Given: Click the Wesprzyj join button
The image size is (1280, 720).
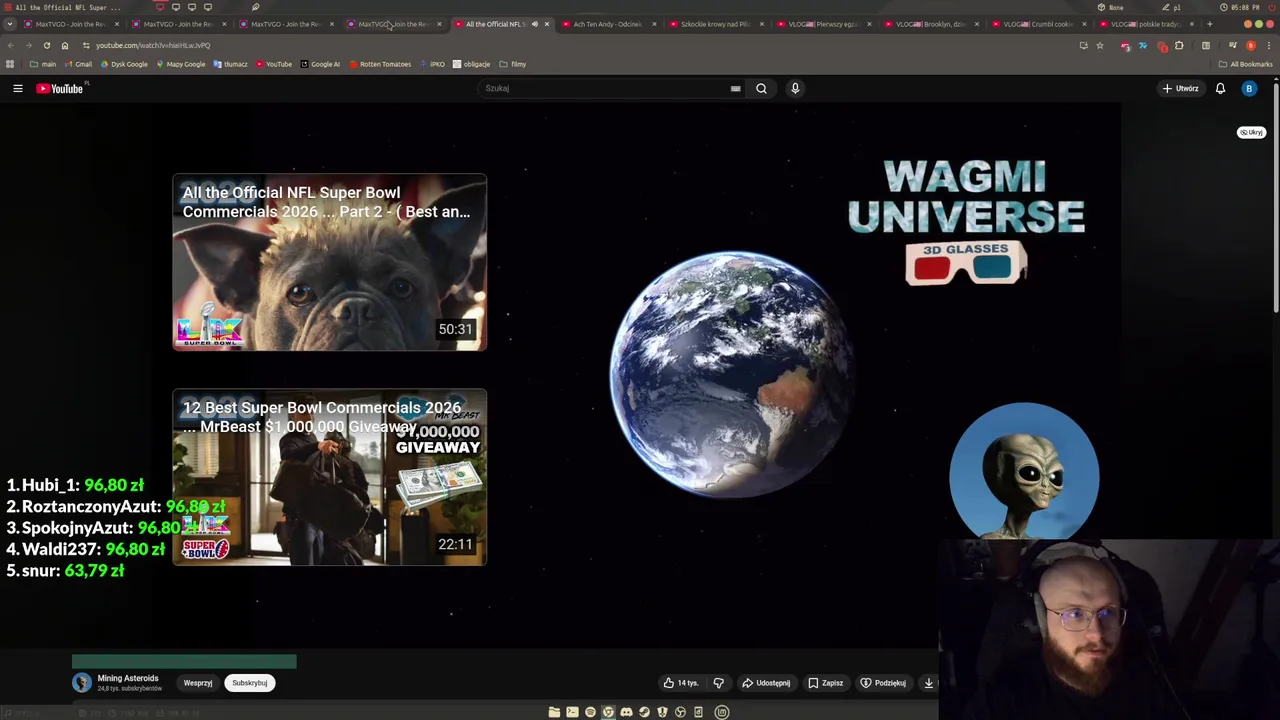Looking at the screenshot, I should click(x=198, y=683).
